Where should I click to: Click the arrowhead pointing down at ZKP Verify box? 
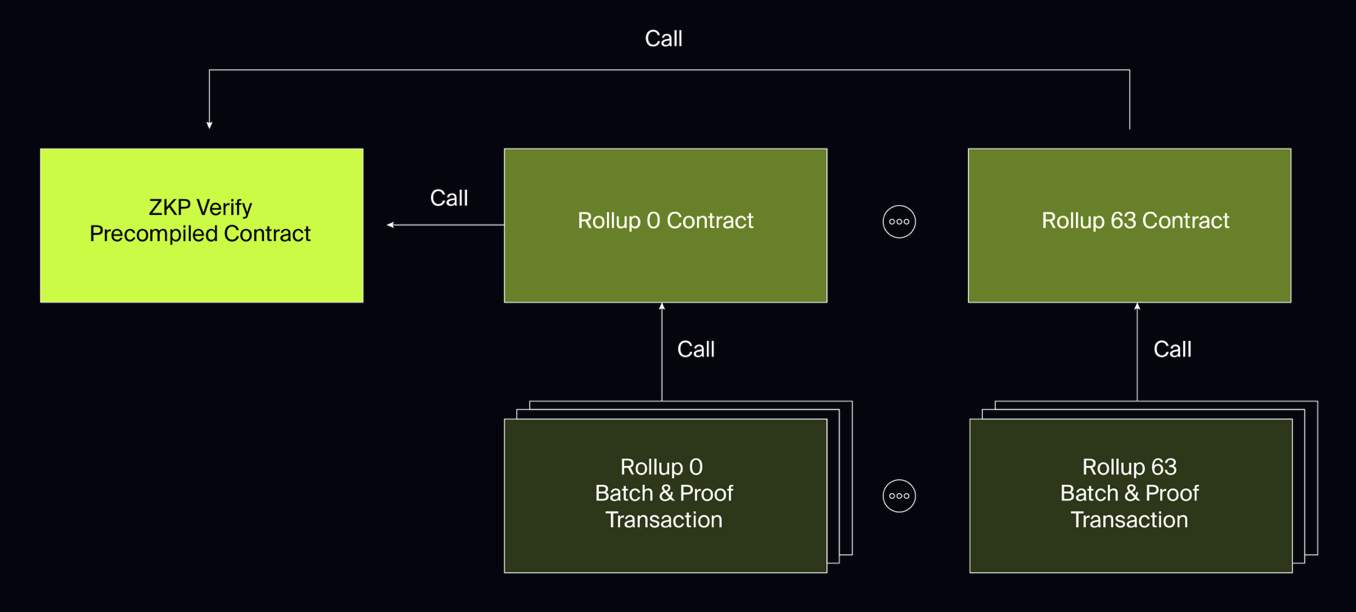(210, 124)
